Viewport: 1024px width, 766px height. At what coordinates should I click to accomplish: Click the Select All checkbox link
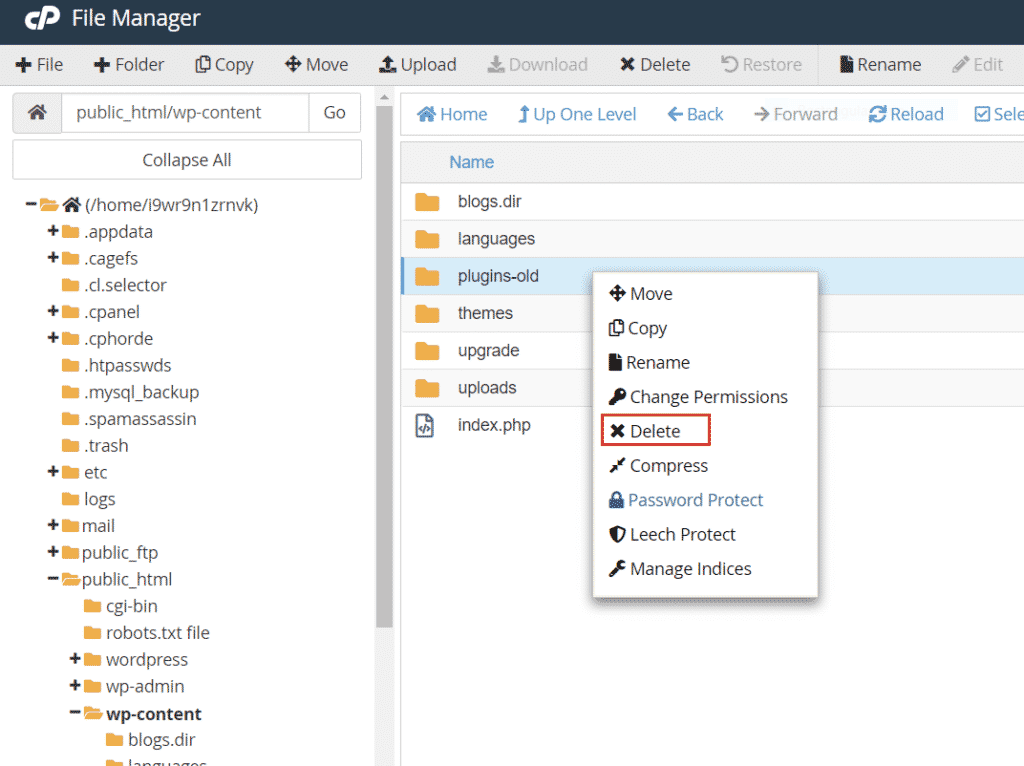click(999, 114)
